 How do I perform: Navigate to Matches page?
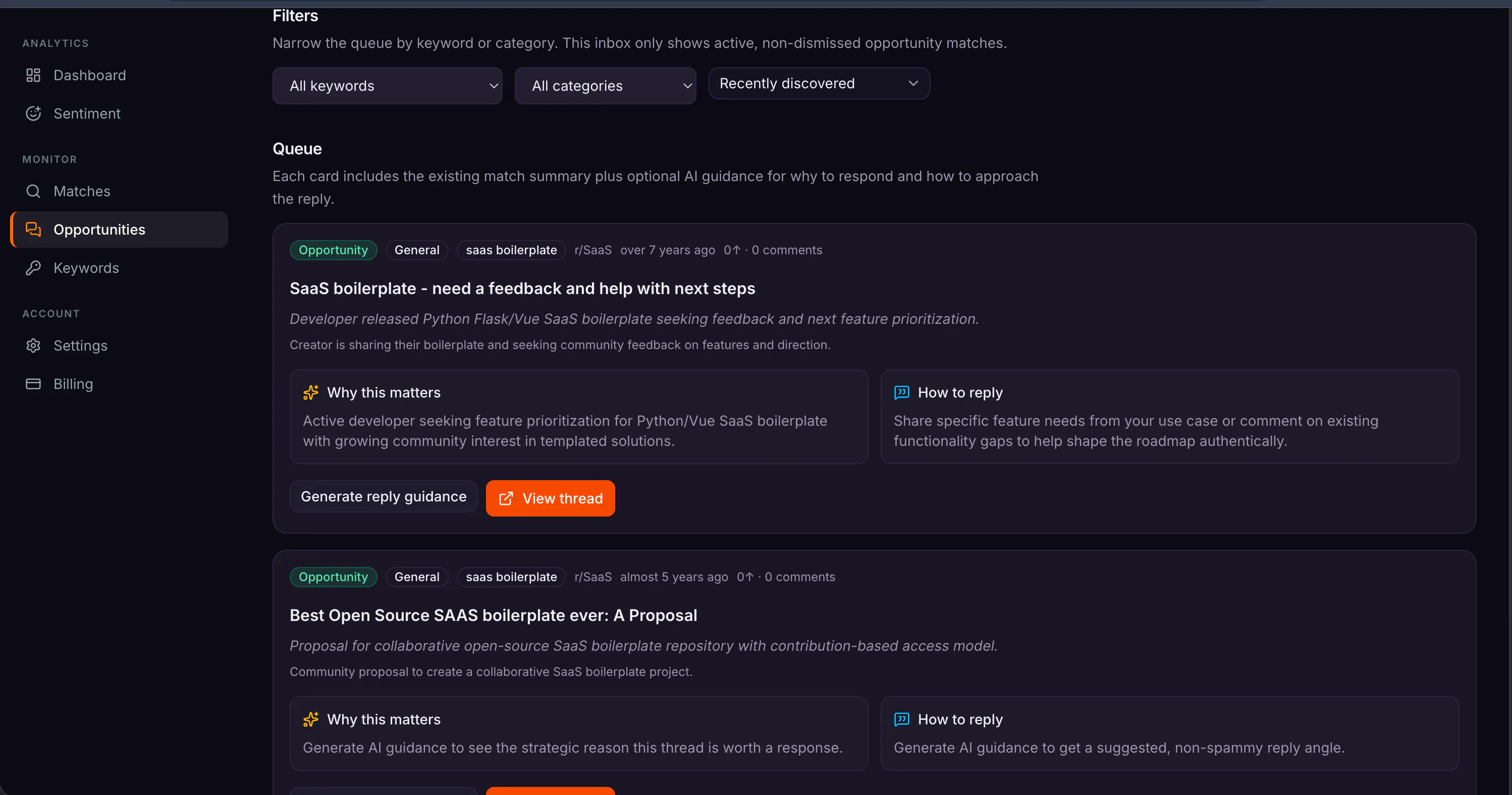coord(119,191)
